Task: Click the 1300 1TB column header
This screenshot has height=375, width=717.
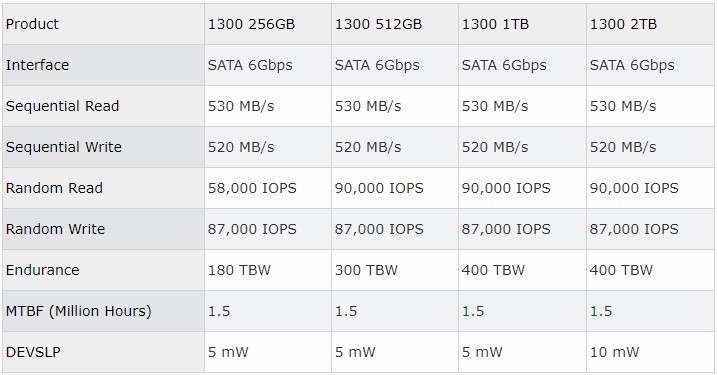Action: coord(522,24)
